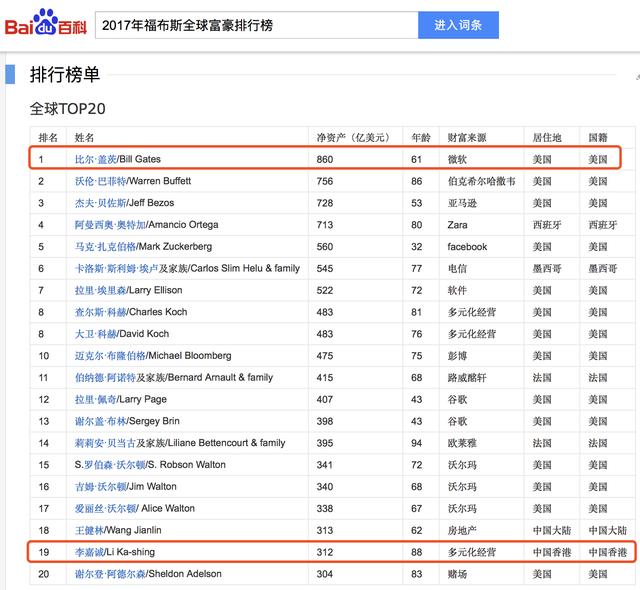
Task: Open the 罗伯森·沃尔顿 link
Action: (x=114, y=465)
